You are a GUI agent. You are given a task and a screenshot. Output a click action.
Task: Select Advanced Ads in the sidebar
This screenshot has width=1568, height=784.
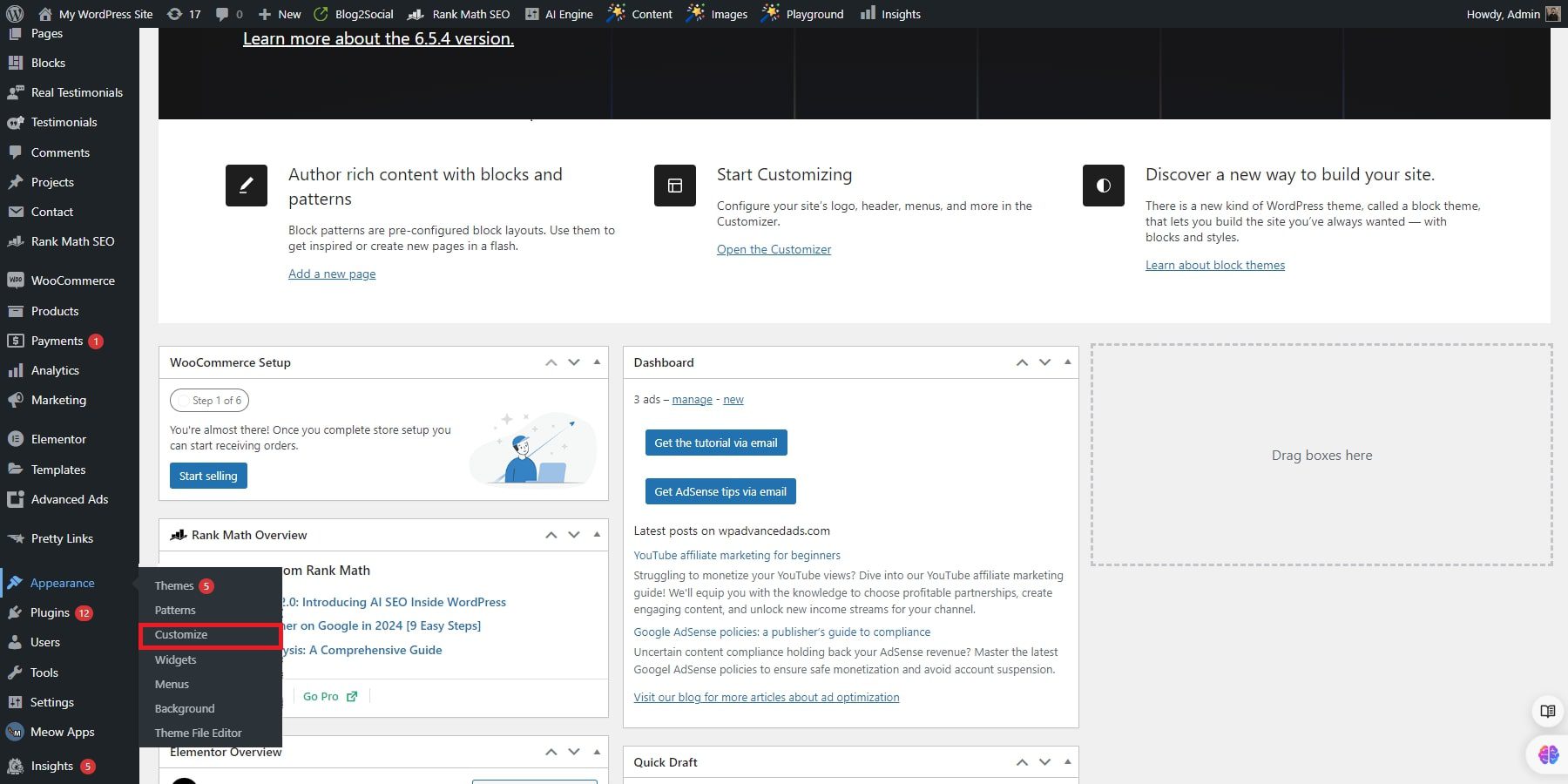(x=70, y=499)
